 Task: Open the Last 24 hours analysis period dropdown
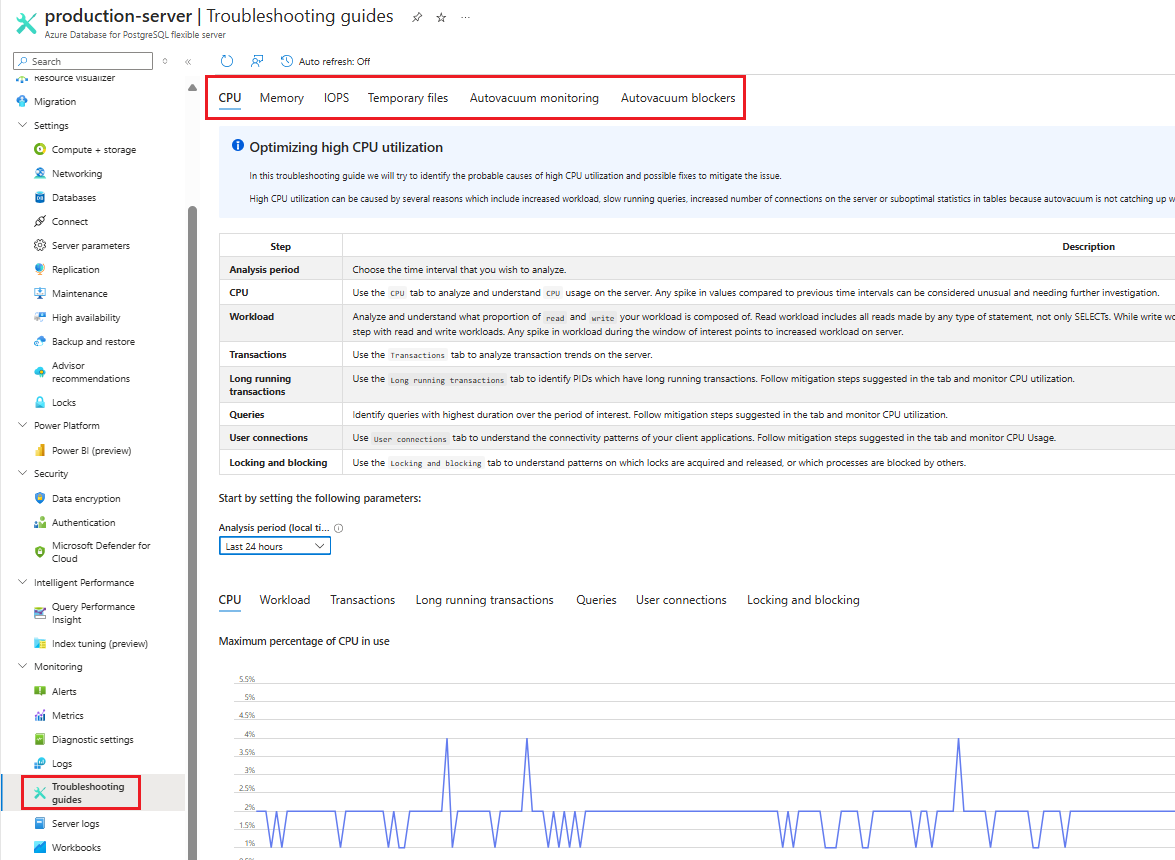coord(274,545)
